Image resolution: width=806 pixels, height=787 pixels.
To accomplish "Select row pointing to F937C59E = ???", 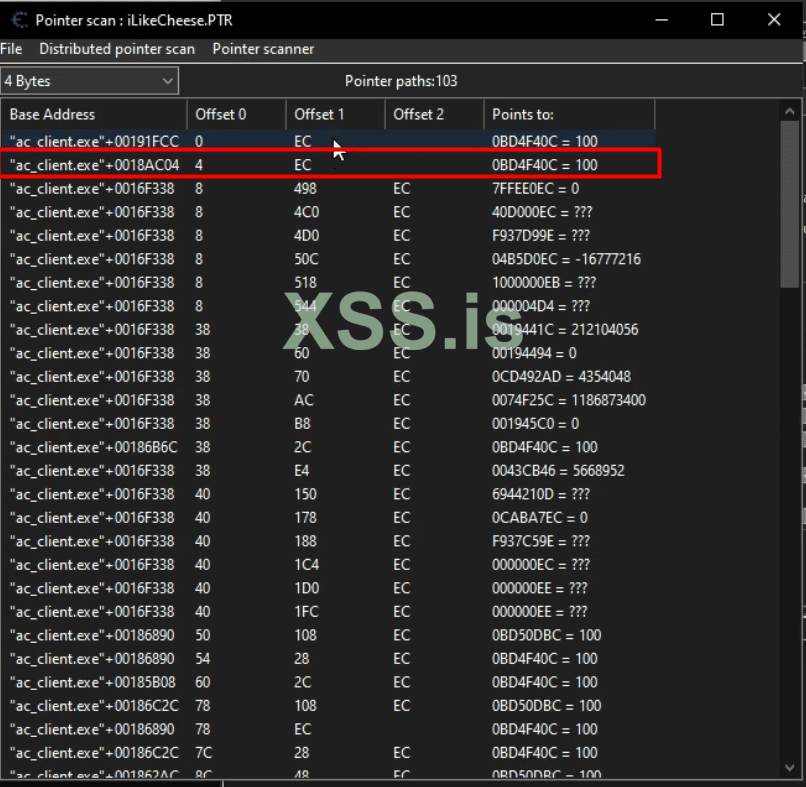I will click(x=328, y=541).
